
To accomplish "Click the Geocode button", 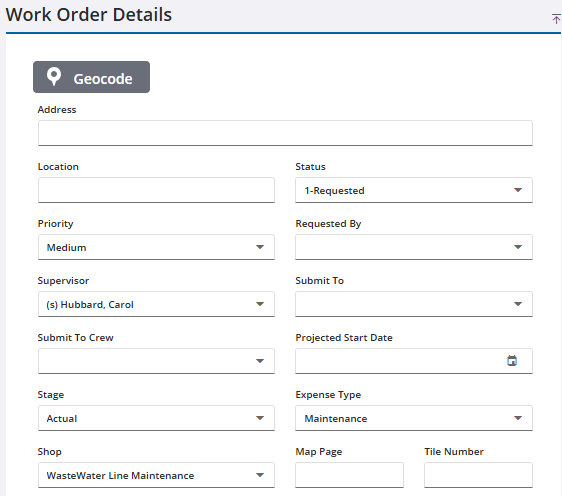I will pyautogui.click(x=91, y=77).
